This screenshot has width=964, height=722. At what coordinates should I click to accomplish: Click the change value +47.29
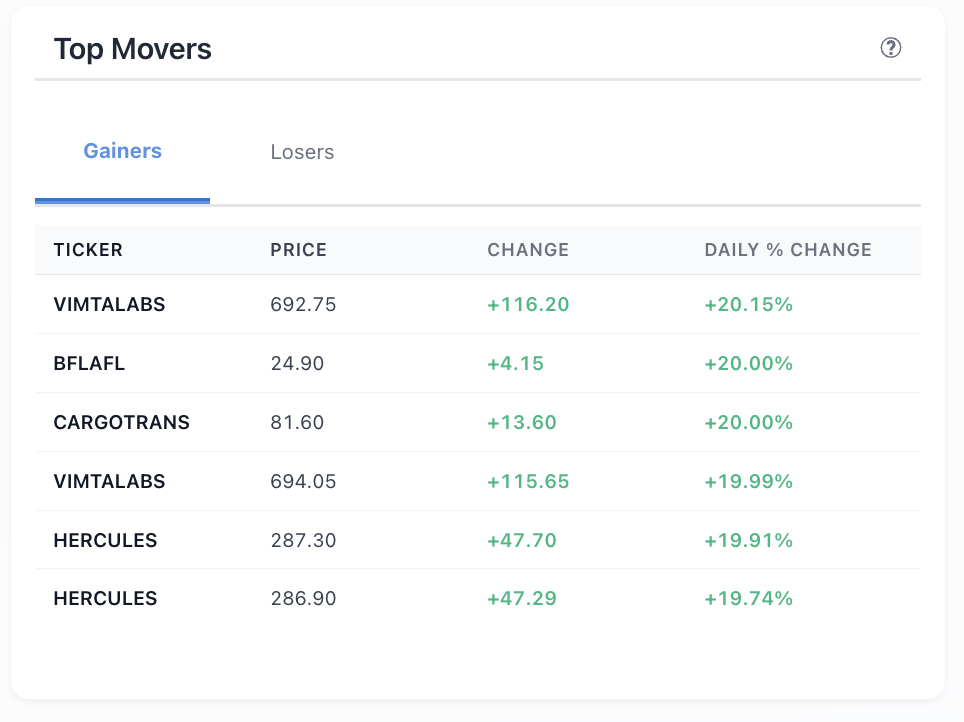click(x=521, y=598)
